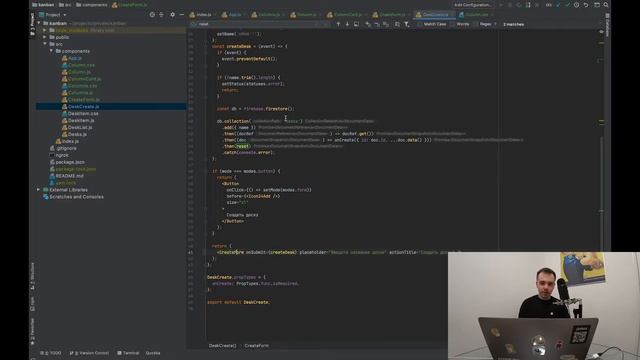Select DeskList.js in the project tree
The width and height of the screenshot is (640, 360).
pos(80,127)
